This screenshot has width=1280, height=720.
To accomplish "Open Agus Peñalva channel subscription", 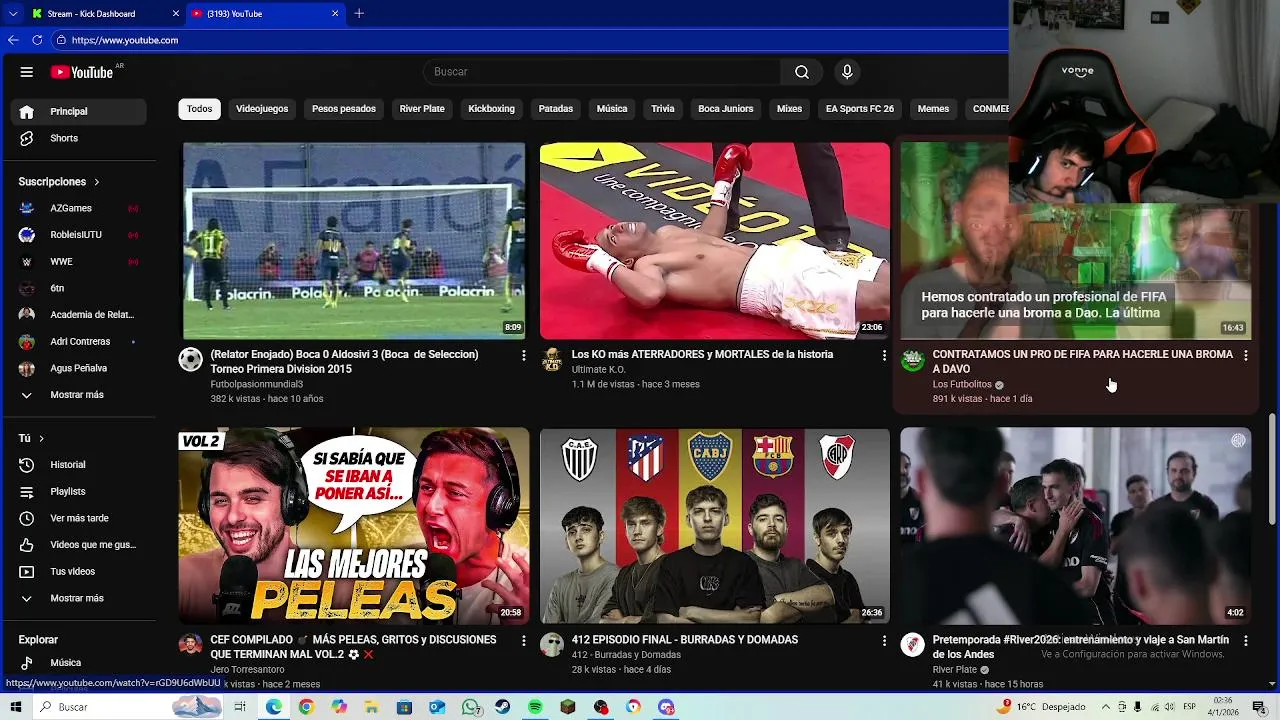I will (x=78, y=368).
